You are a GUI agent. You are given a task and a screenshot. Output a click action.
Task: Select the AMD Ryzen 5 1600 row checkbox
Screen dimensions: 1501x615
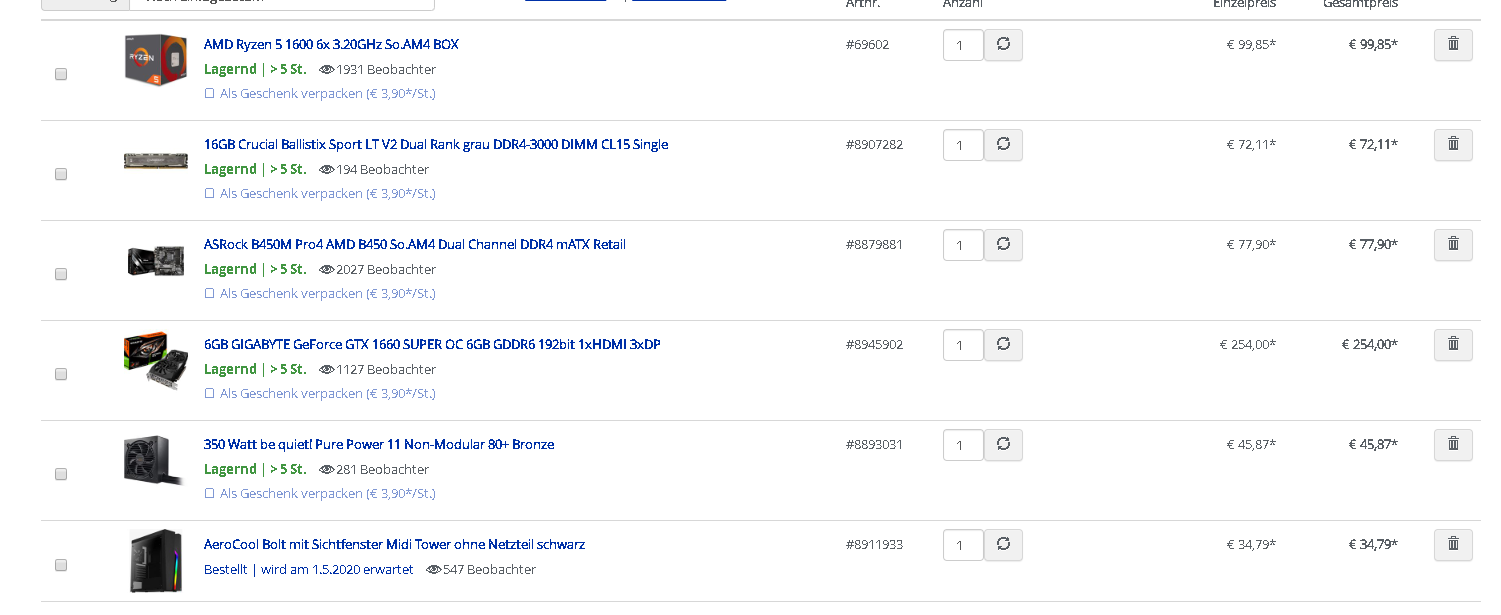click(x=61, y=74)
